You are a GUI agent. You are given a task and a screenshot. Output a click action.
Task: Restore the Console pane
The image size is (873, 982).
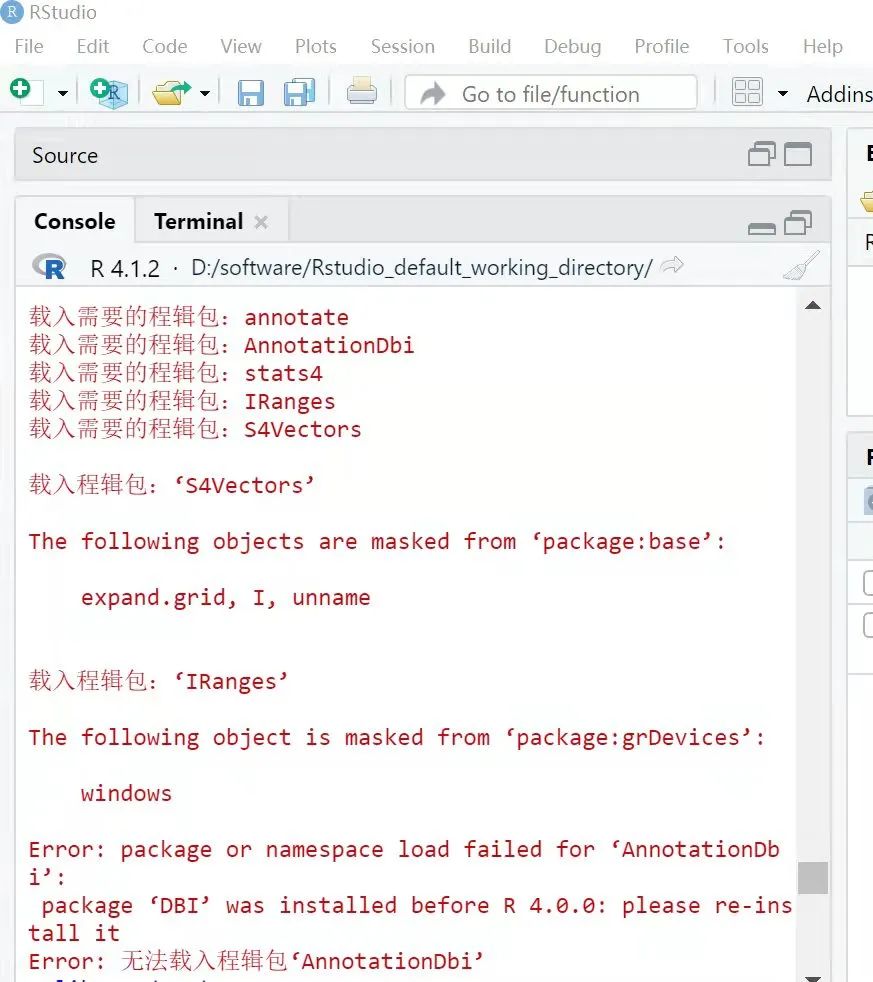tap(798, 222)
